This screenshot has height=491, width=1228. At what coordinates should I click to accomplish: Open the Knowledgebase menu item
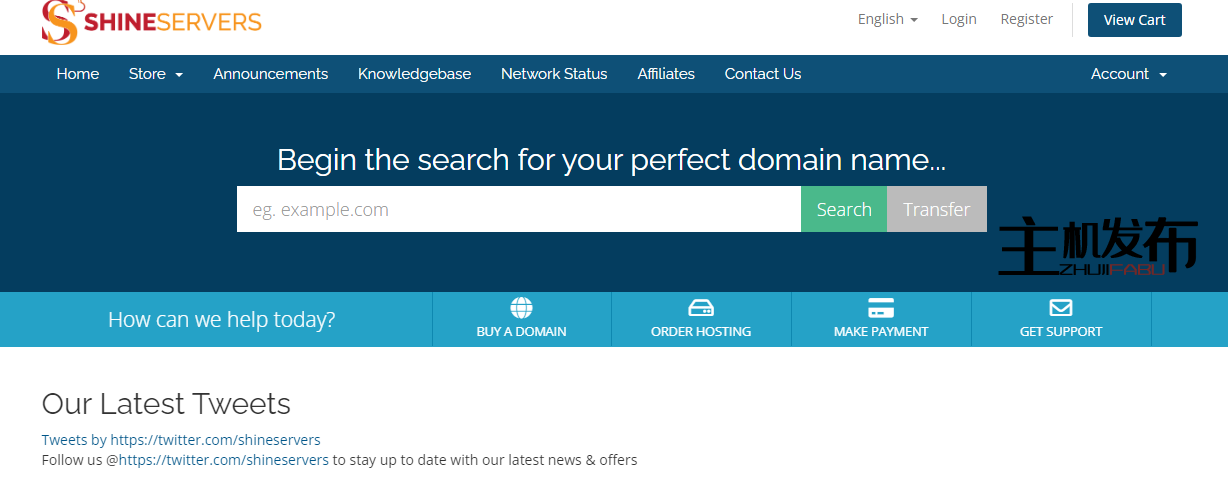tap(414, 74)
